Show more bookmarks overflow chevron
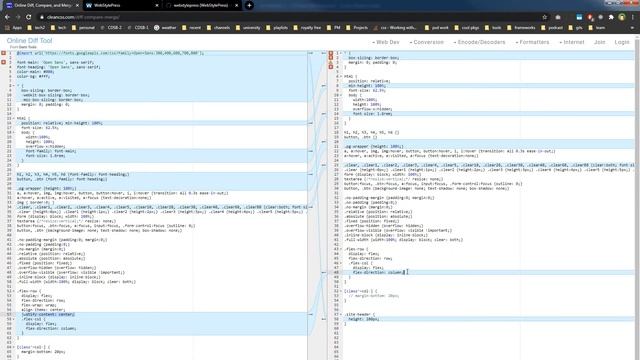The width and height of the screenshot is (640, 360). [632, 28]
